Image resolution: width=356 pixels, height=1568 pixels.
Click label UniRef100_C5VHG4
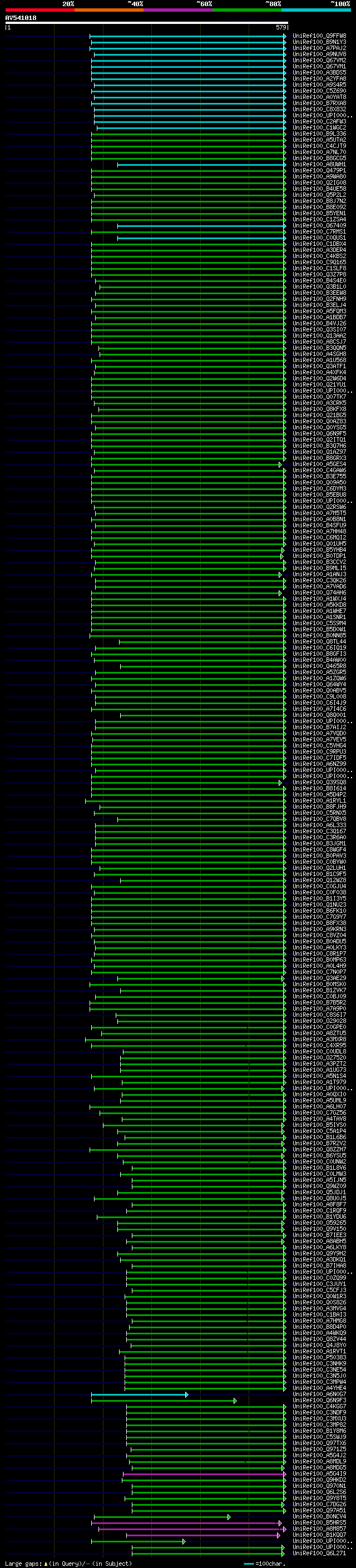click(319, 746)
